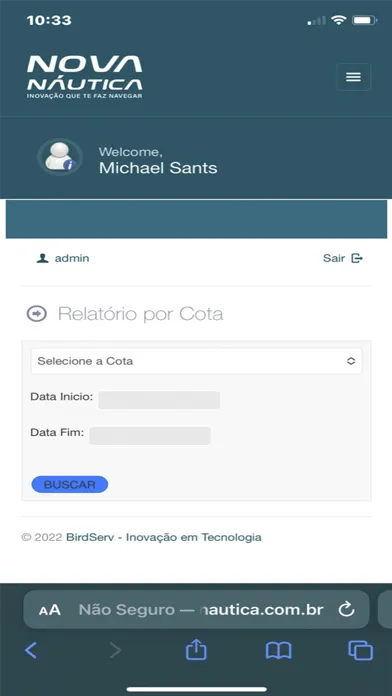This screenshot has width=392, height=696.
Task: Click the Data Fim date field
Action: (x=150, y=435)
